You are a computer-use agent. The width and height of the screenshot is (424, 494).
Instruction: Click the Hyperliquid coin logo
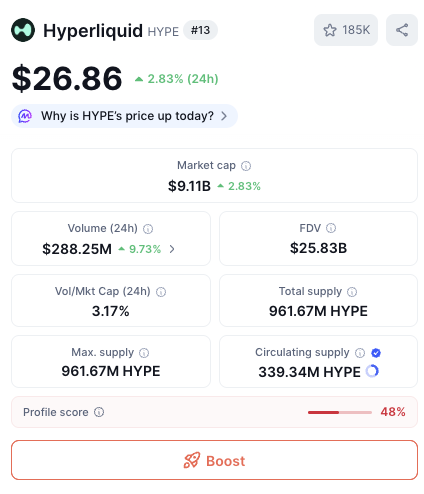click(x=23, y=30)
